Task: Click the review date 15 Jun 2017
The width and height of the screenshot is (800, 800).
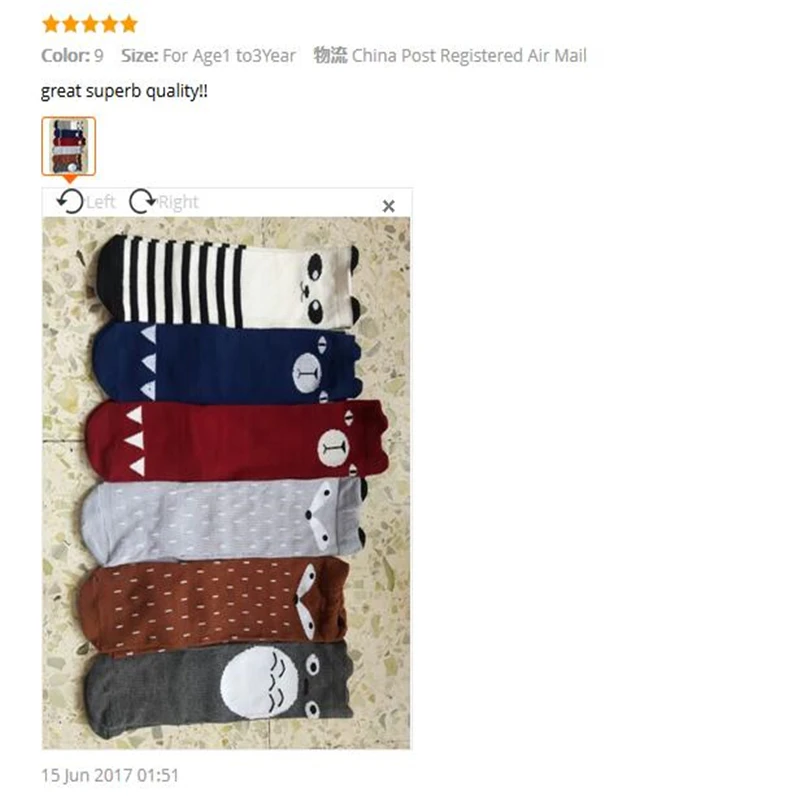Action: (x=110, y=776)
